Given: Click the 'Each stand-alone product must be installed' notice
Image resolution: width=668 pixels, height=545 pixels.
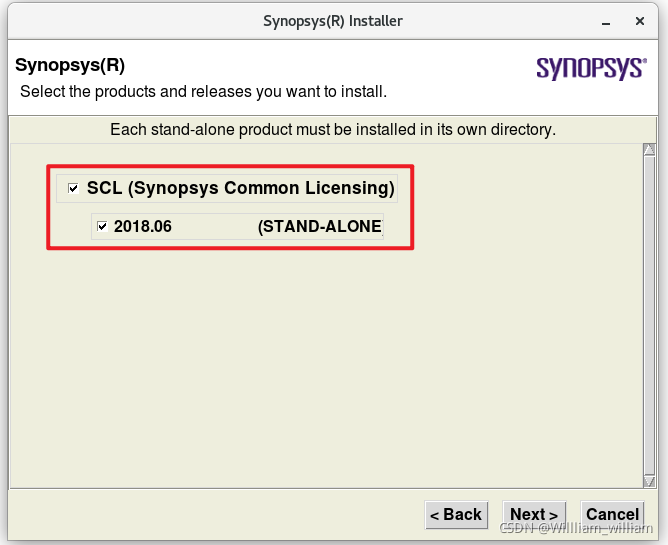Looking at the screenshot, I should point(333,130).
